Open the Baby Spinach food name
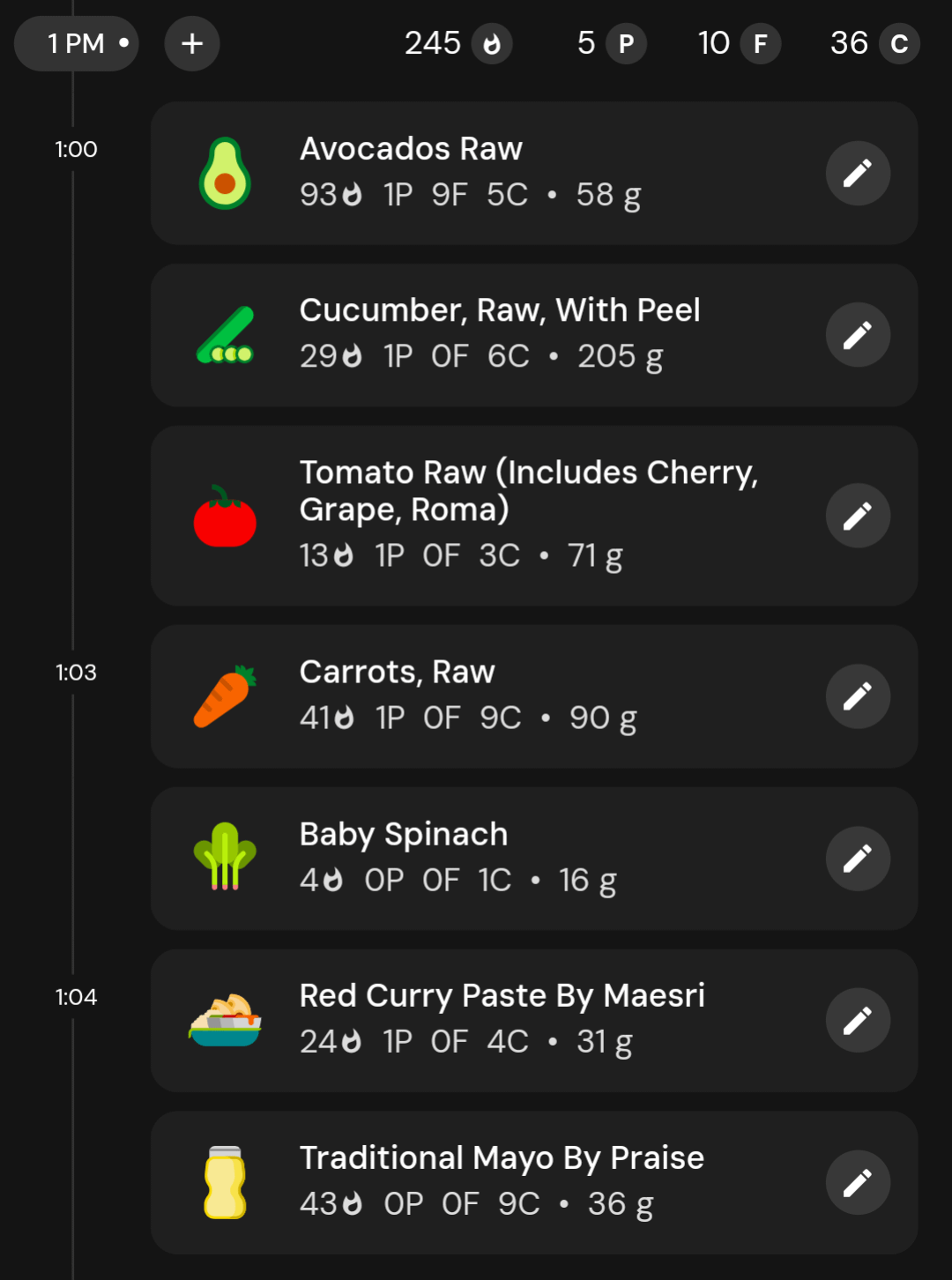 (x=404, y=834)
